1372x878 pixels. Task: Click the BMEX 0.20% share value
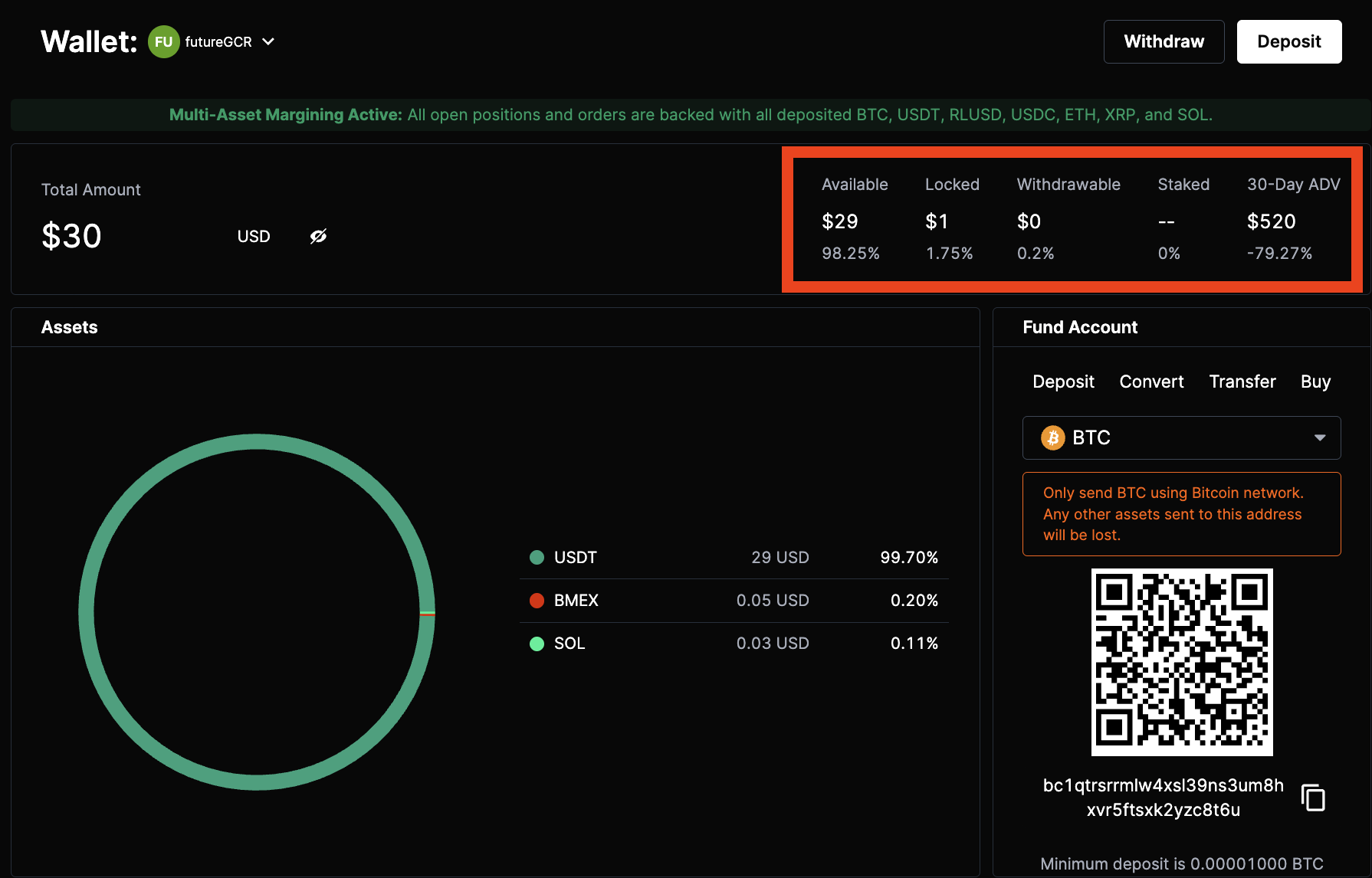[914, 600]
